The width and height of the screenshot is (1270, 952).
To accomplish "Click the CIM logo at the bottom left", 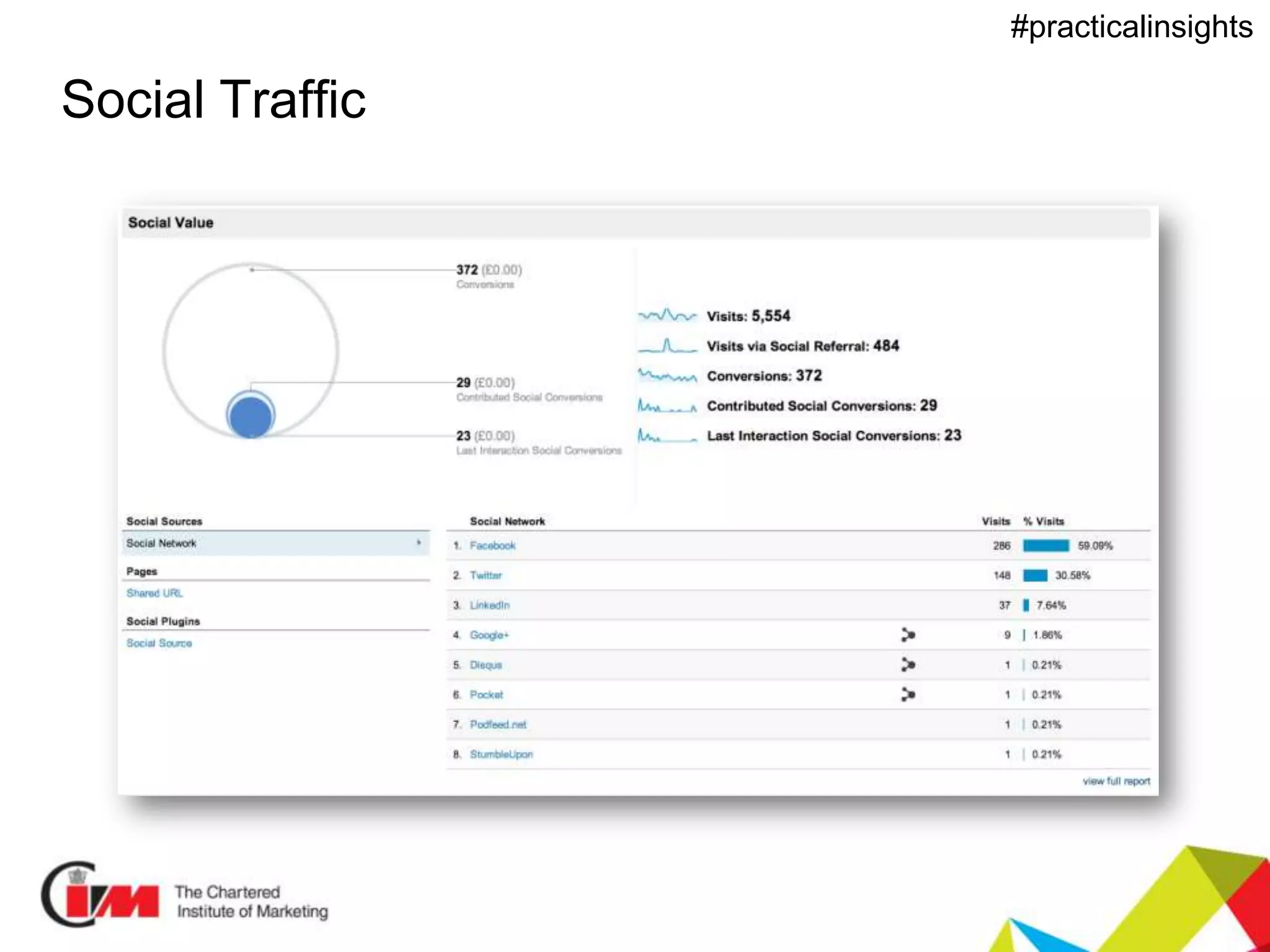I will 100,894.
